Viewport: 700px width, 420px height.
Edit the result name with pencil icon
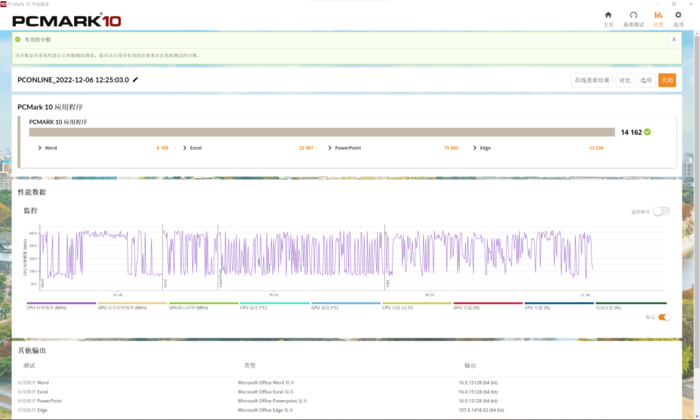pyautogui.click(x=135, y=79)
